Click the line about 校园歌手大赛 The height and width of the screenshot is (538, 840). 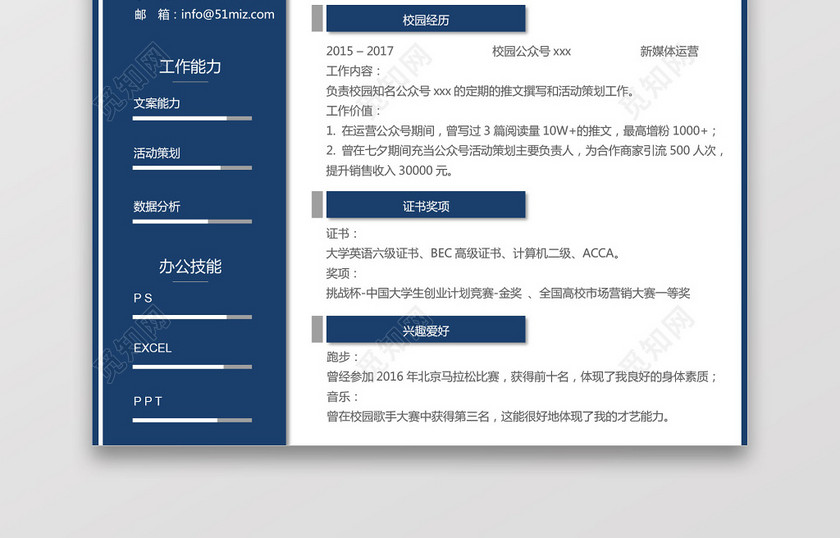498,416
